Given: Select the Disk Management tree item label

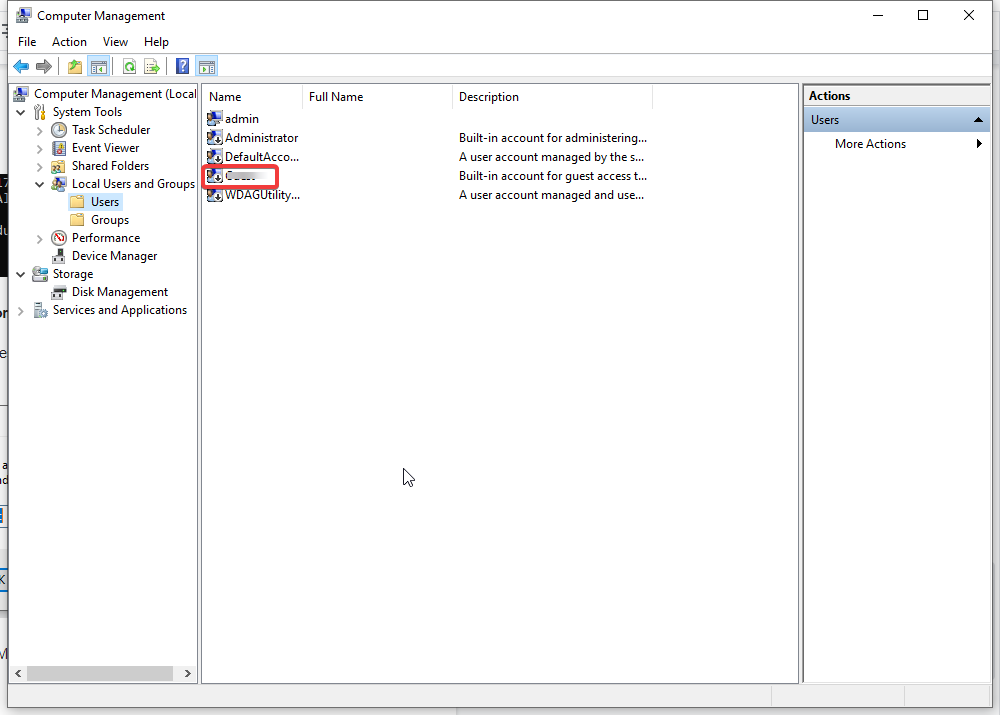Looking at the screenshot, I should point(120,292).
